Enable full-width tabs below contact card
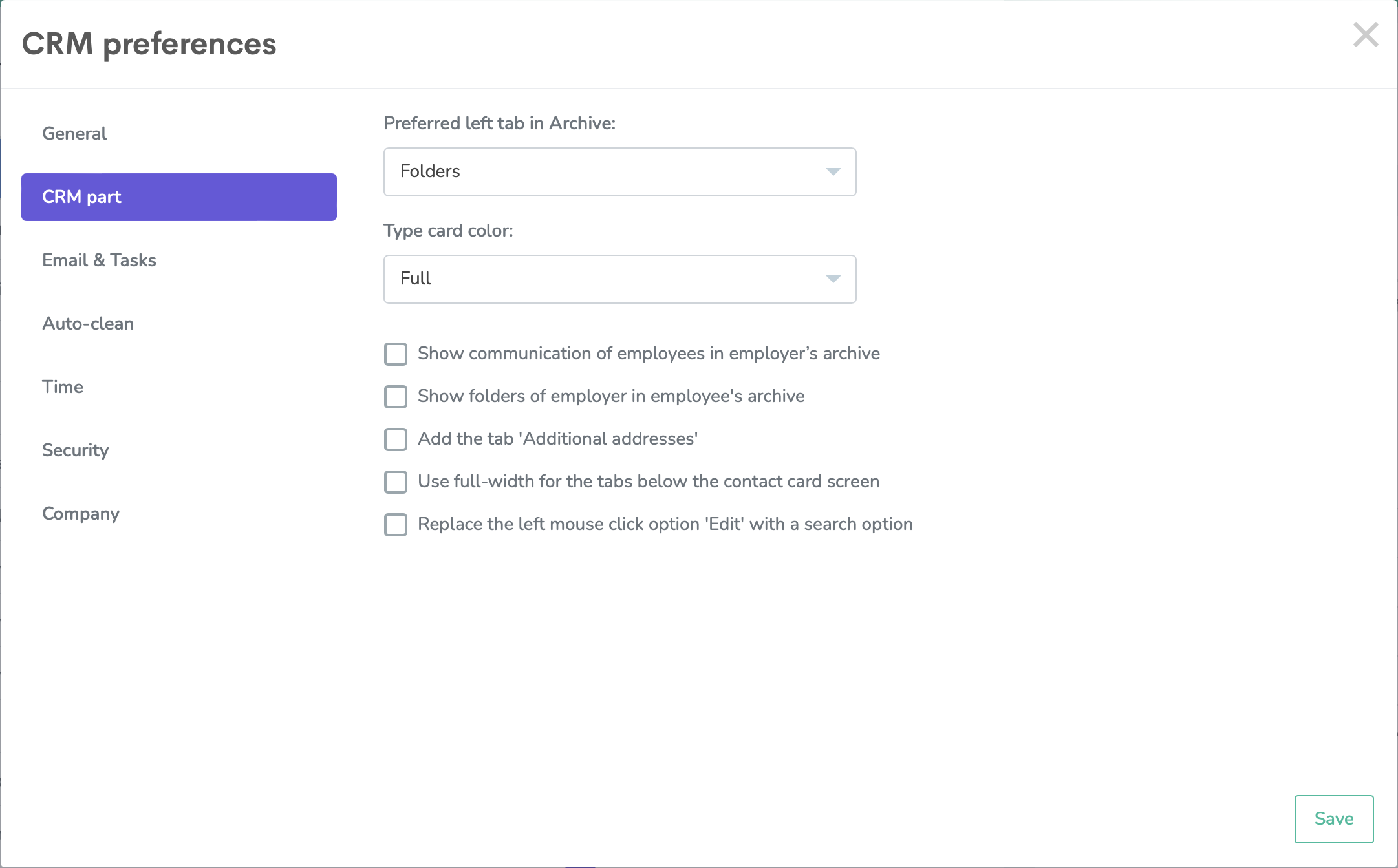The image size is (1398, 868). (396, 482)
